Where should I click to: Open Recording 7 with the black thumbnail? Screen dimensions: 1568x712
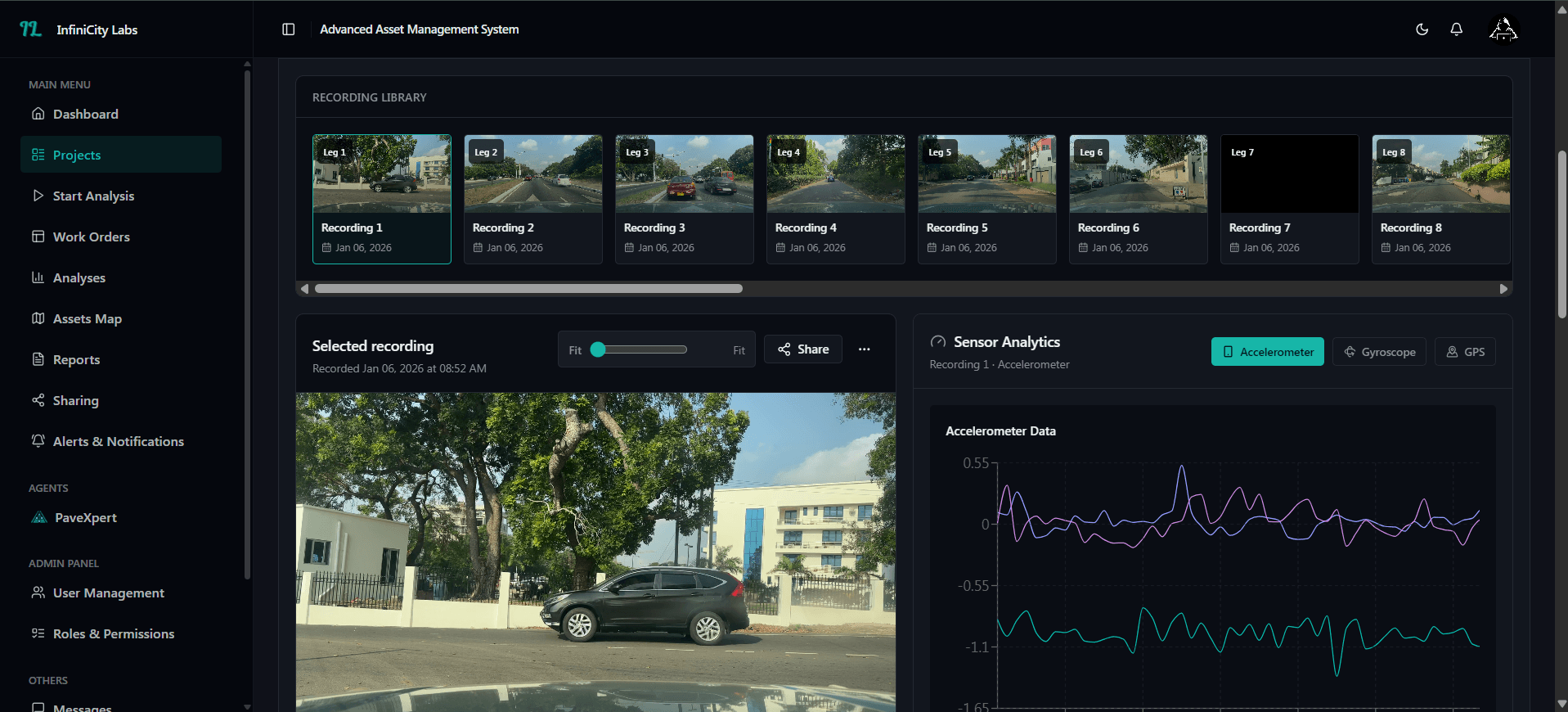click(1290, 199)
